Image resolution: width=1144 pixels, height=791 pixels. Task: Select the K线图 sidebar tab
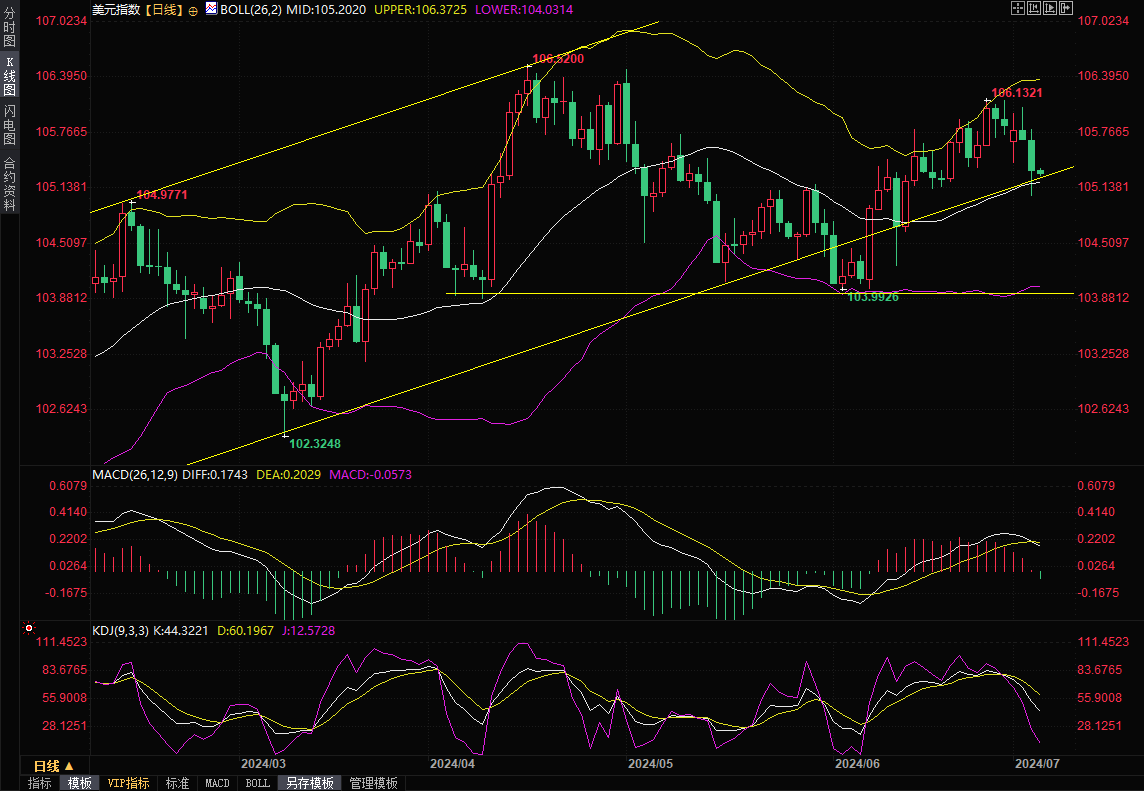[10, 76]
